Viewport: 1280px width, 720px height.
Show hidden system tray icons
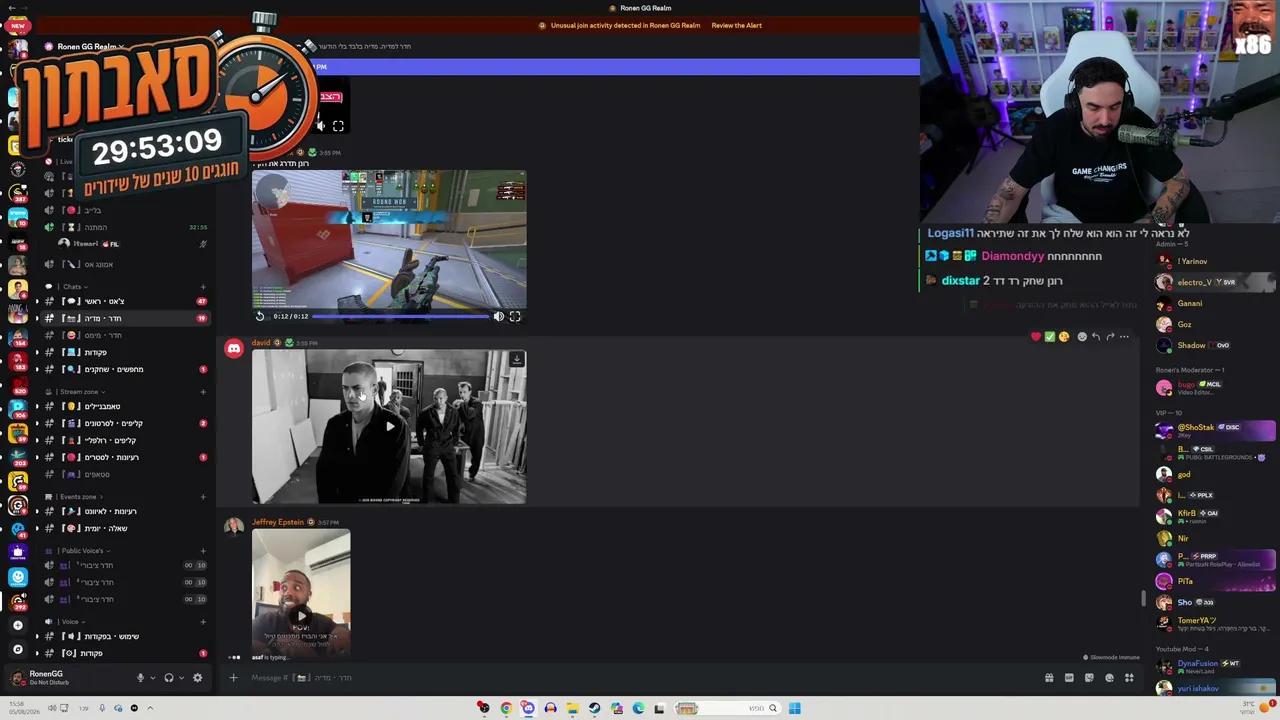pos(150,708)
